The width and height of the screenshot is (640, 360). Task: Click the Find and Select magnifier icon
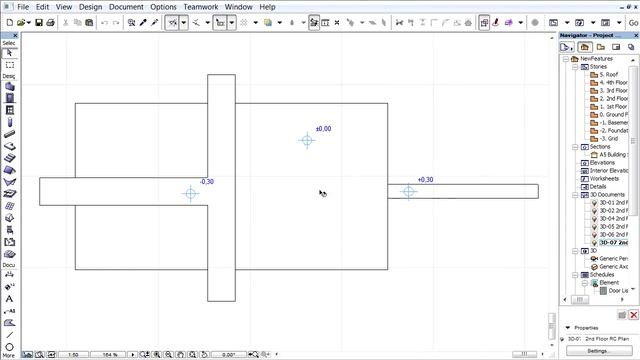(x=131, y=22)
